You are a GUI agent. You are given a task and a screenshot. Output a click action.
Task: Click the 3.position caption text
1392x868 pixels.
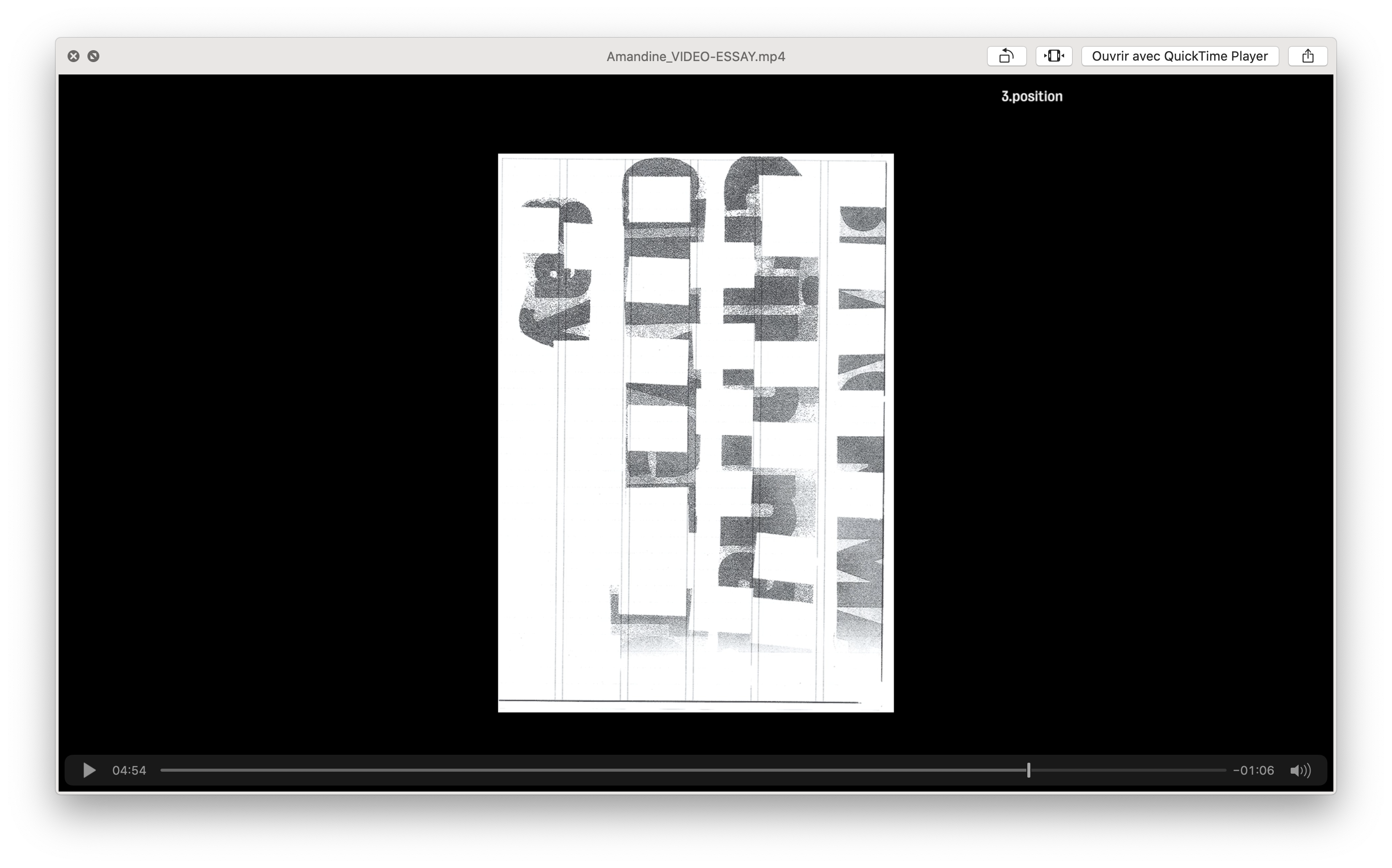click(1031, 96)
